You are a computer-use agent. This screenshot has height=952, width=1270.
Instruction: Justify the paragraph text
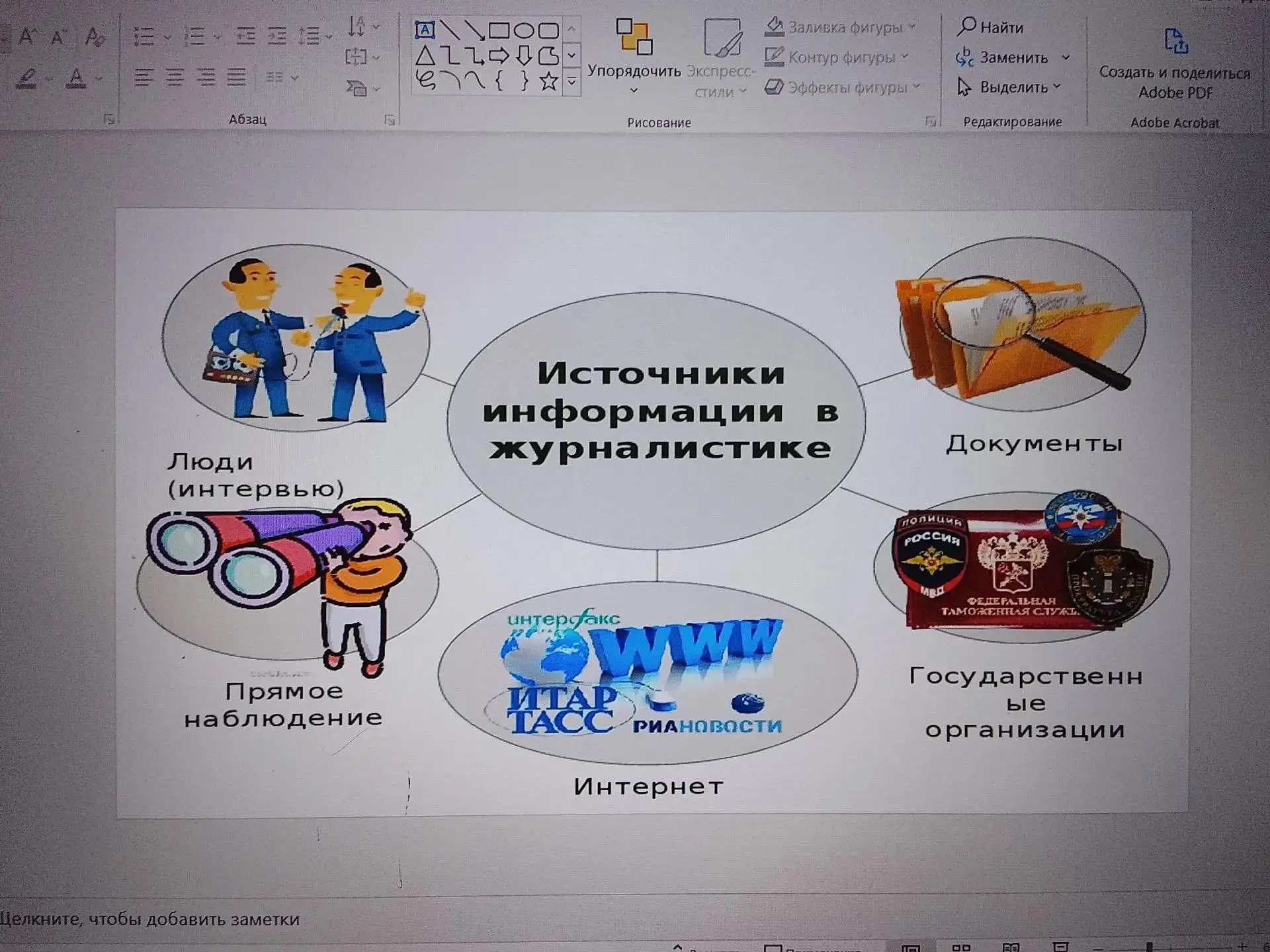(237, 77)
